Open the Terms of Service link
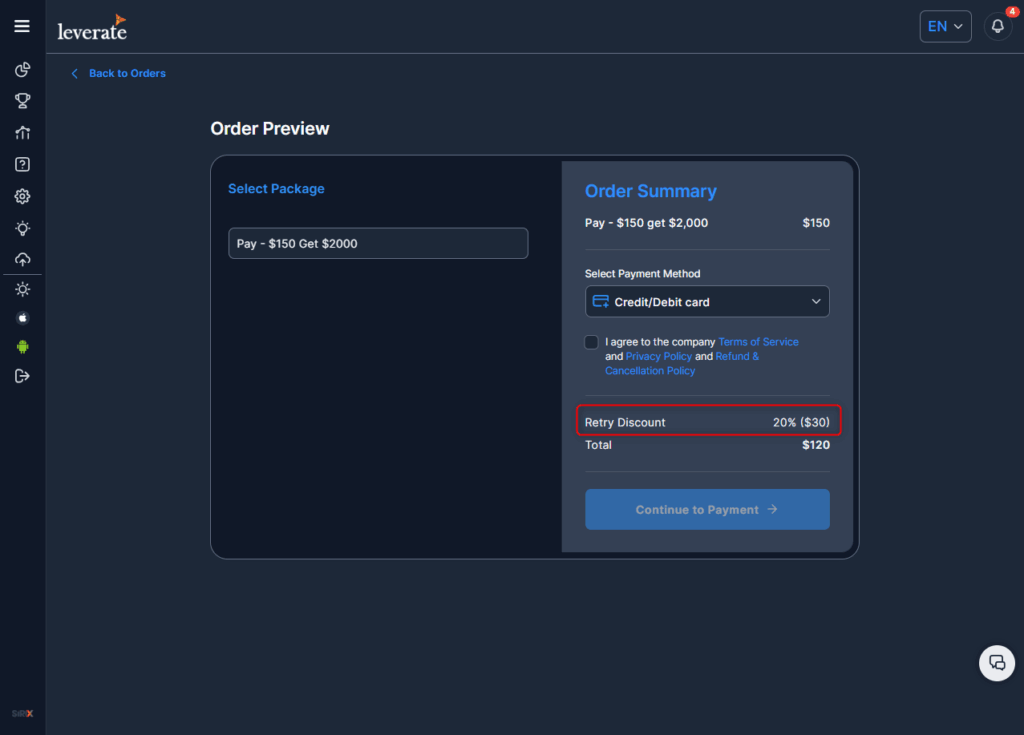 (758, 342)
